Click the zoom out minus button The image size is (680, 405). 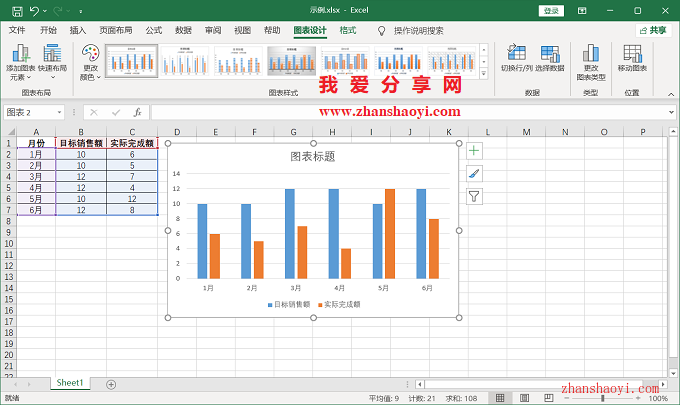566,398
